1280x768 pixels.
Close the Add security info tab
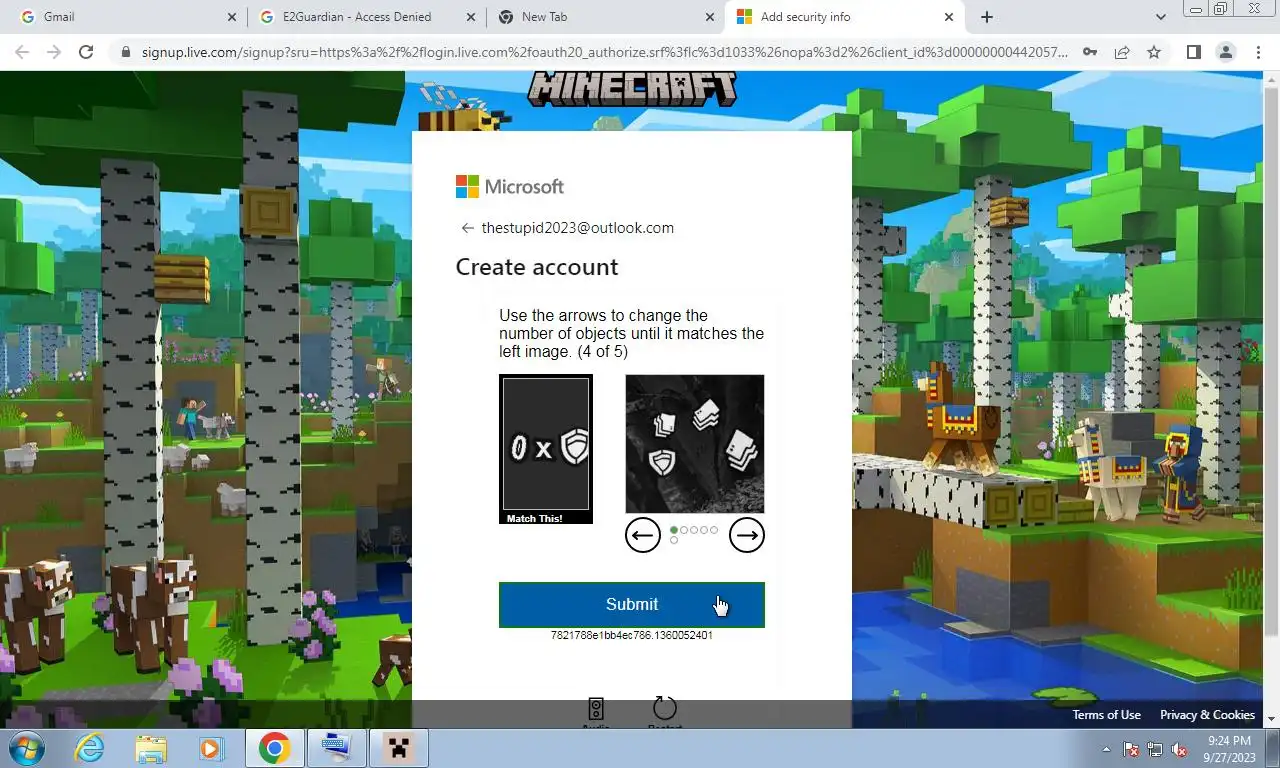[x=949, y=17]
